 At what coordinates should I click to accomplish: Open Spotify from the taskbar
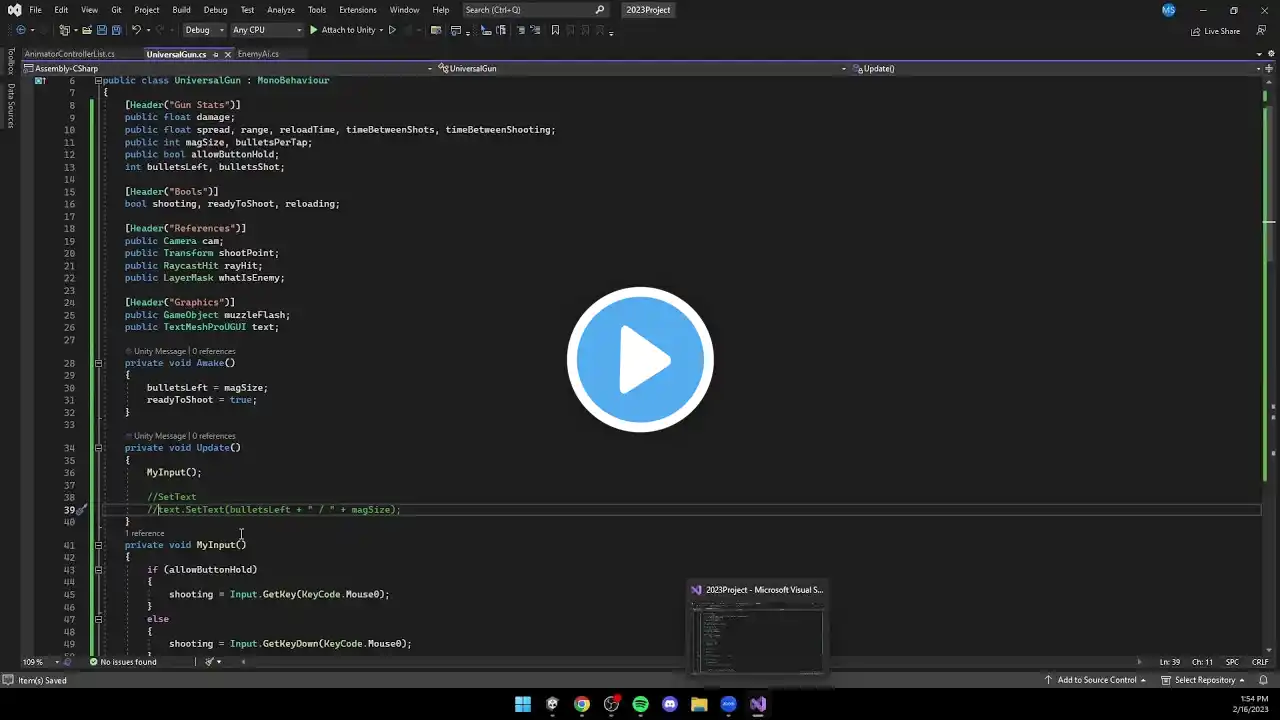tap(640, 704)
